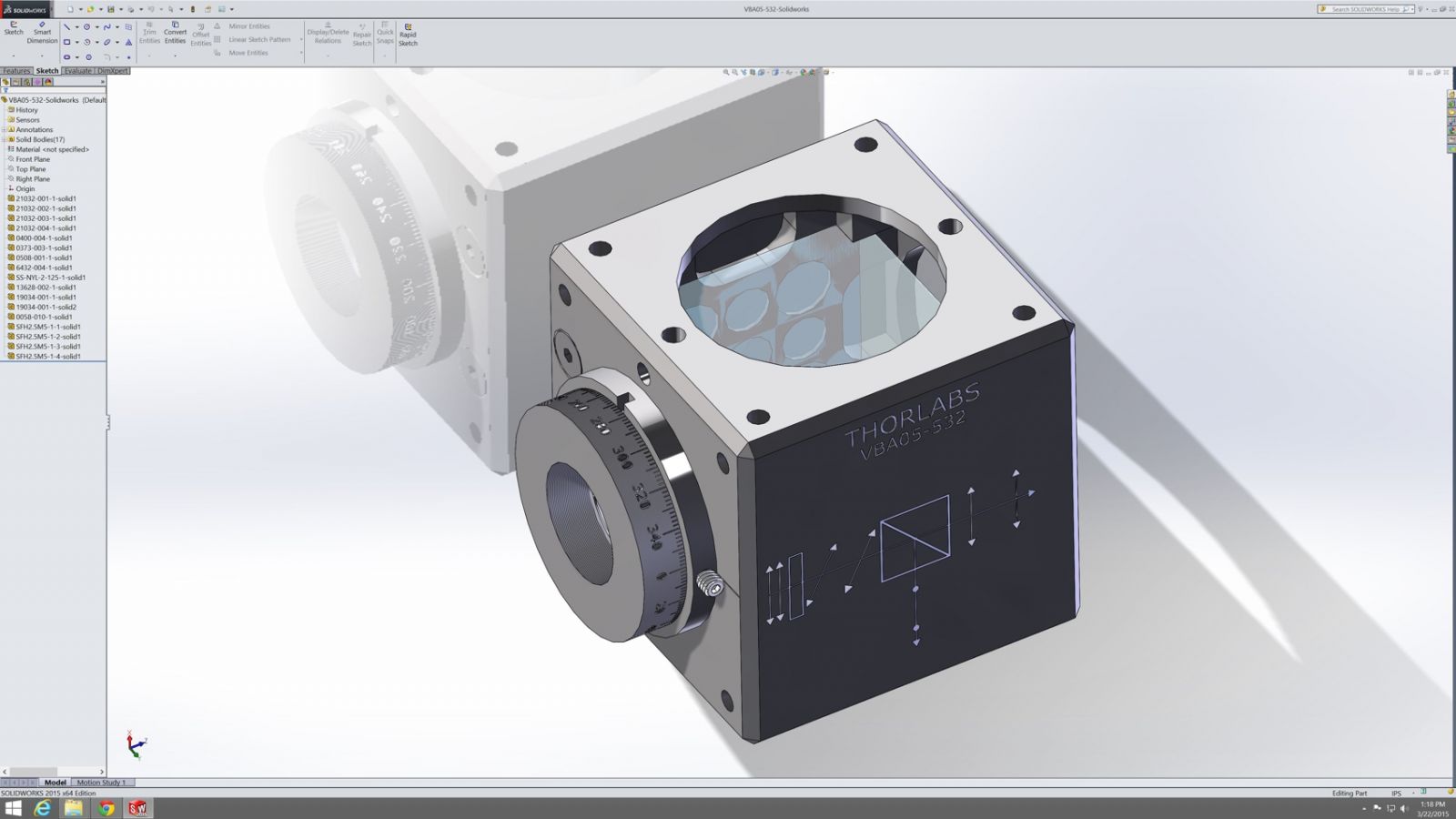Expand the Annotations tree node
This screenshot has height=819, width=1456.
point(4,129)
